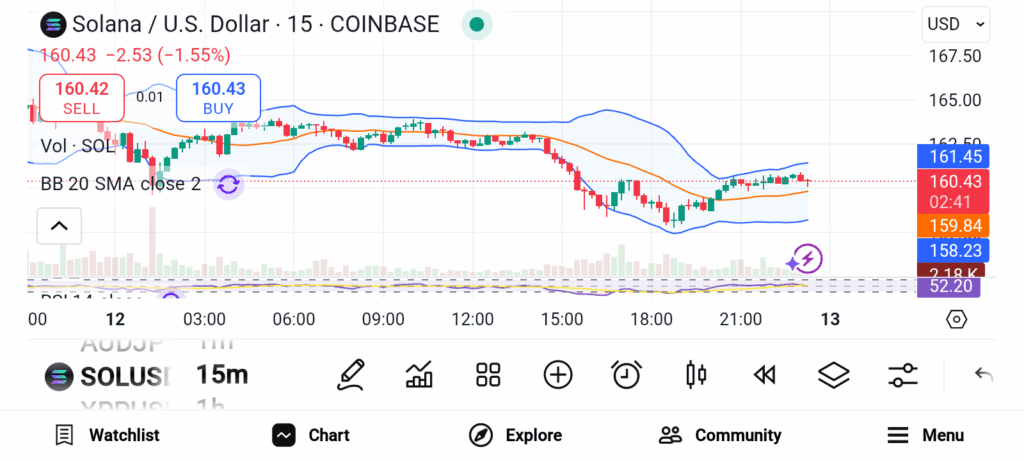The height and width of the screenshot is (461, 1024).
Task: Select the 15m interval picker
Action: click(x=222, y=375)
